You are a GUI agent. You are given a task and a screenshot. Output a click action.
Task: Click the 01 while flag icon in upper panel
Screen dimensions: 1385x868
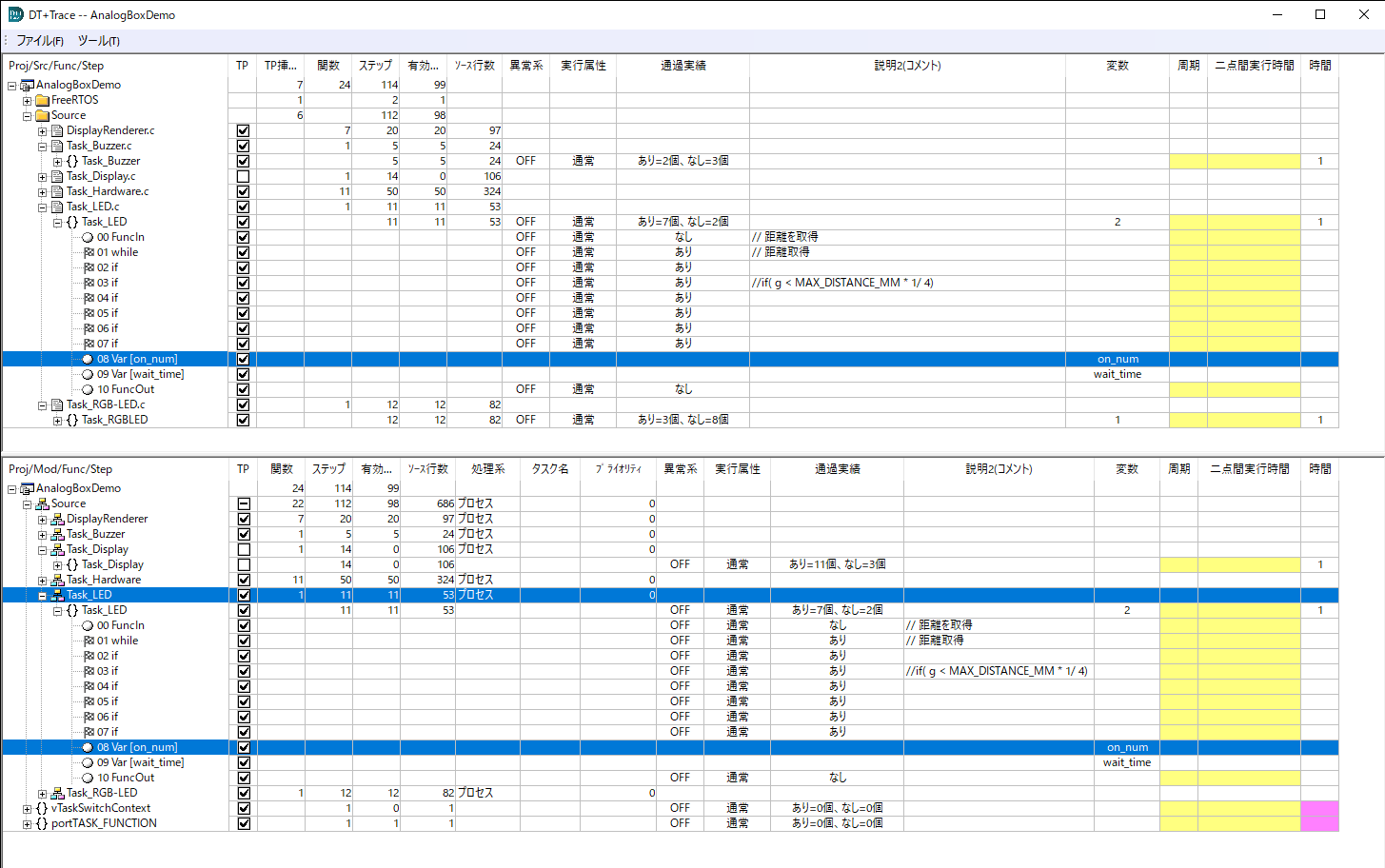[89, 252]
